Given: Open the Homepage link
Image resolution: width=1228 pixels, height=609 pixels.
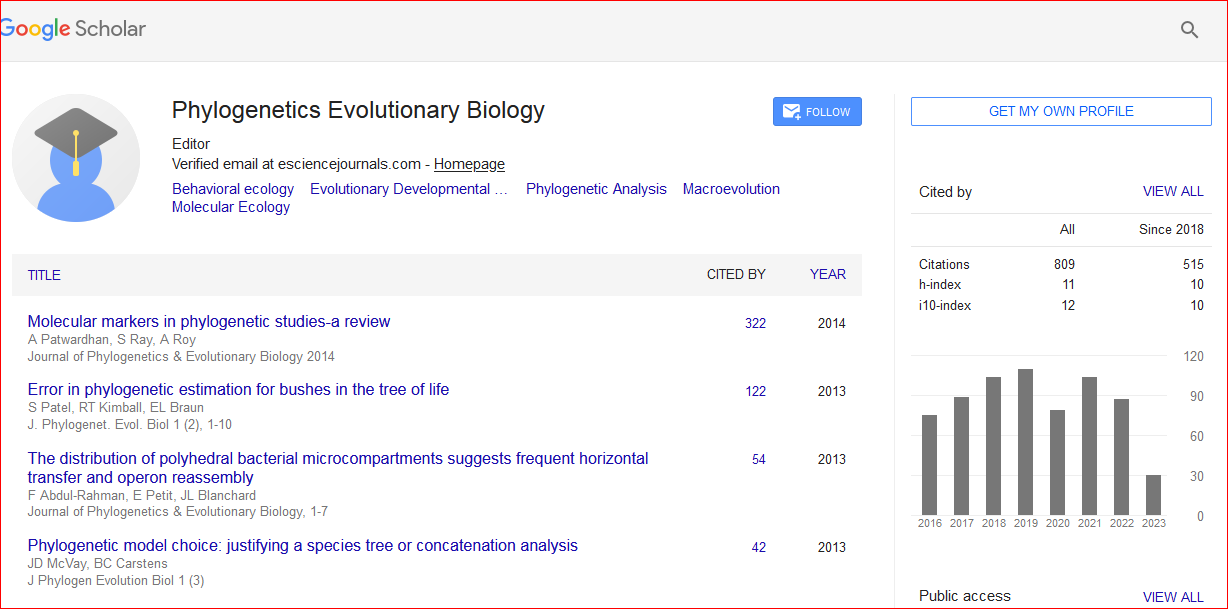Looking at the screenshot, I should click(x=469, y=164).
